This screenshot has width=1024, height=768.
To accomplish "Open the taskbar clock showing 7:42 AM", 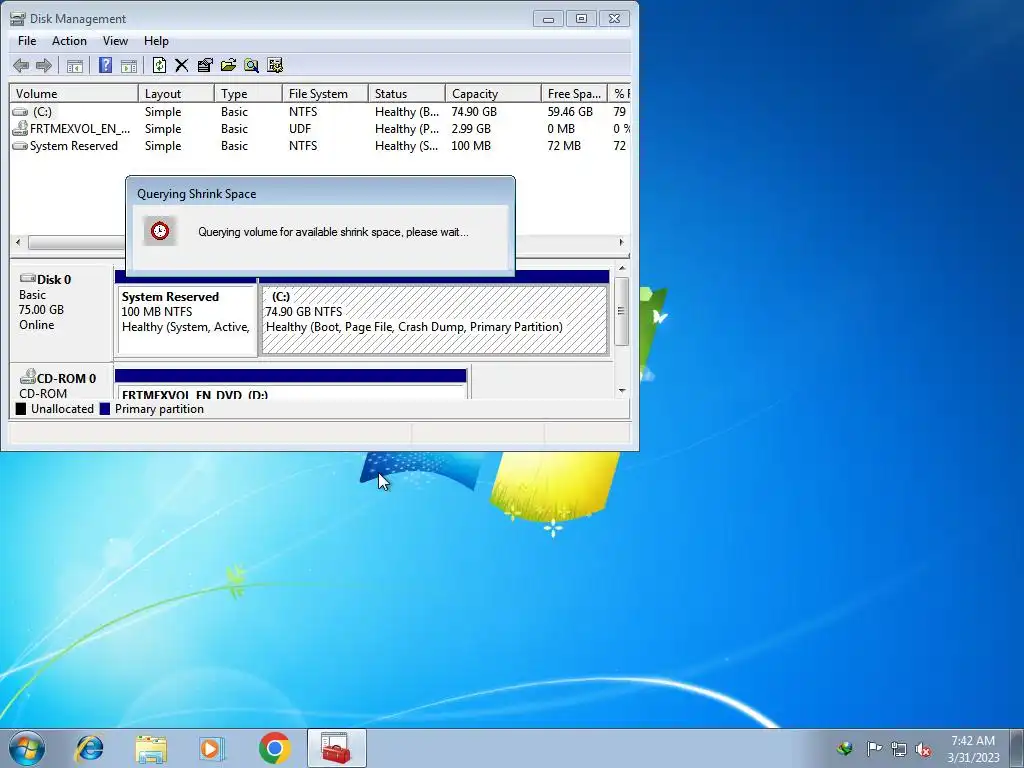I will point(973,749).
